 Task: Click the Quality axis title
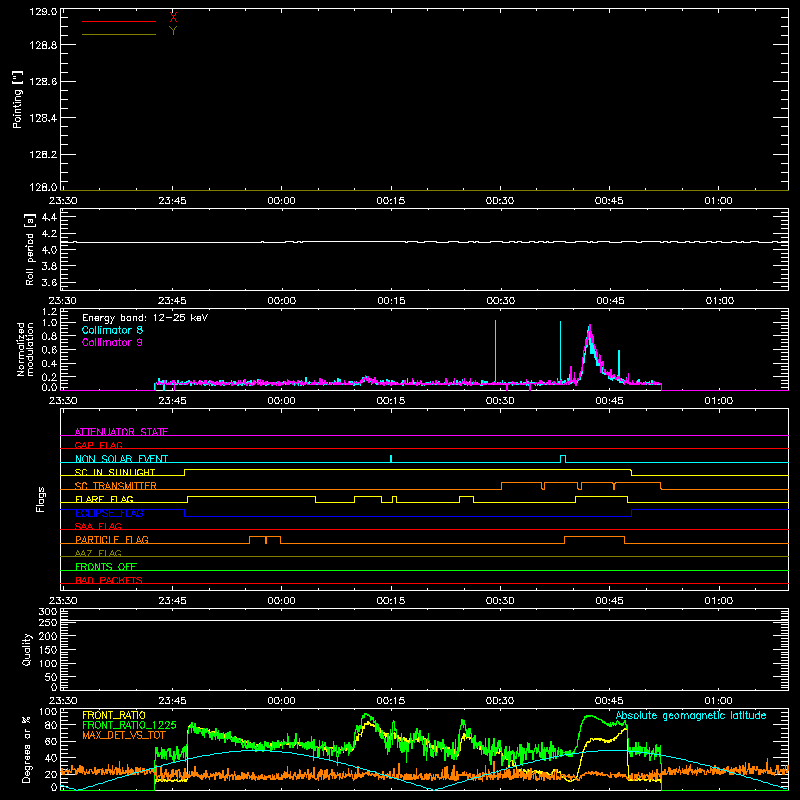pyautogui.click(x=27, y=649)
